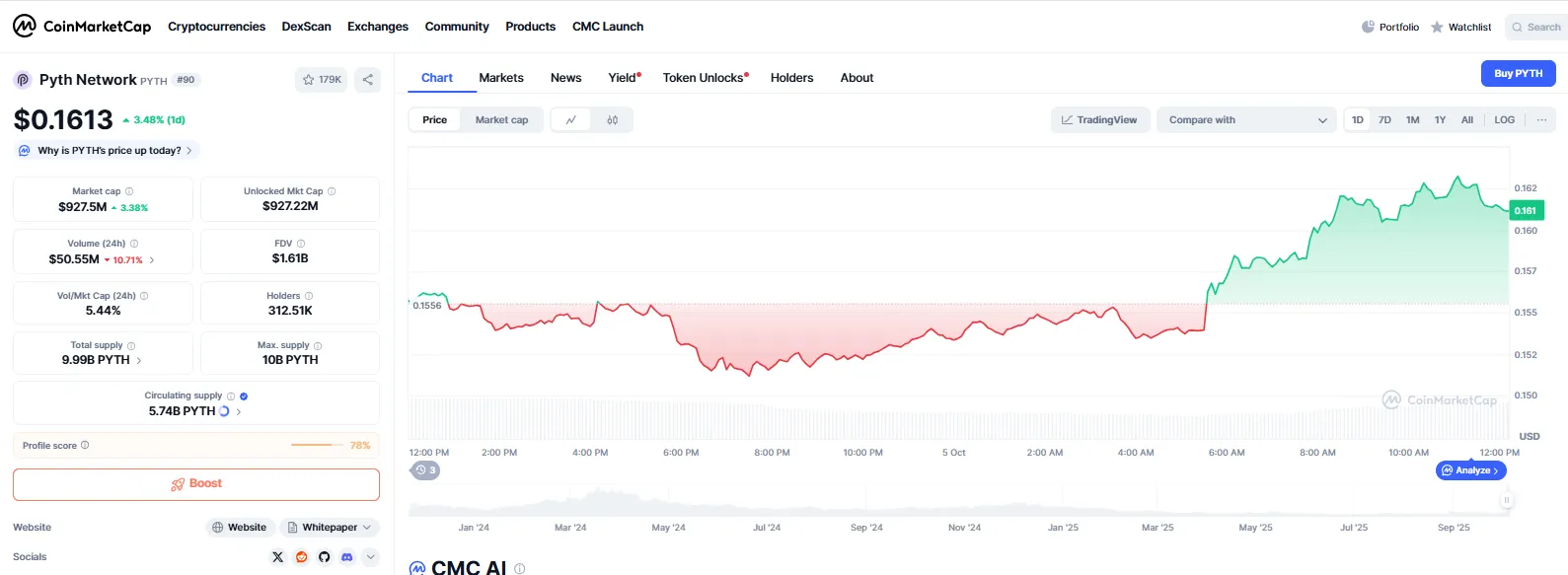Switch to the Markets tab
Viewport: 1568px width, 575px height.
(501, 78)
